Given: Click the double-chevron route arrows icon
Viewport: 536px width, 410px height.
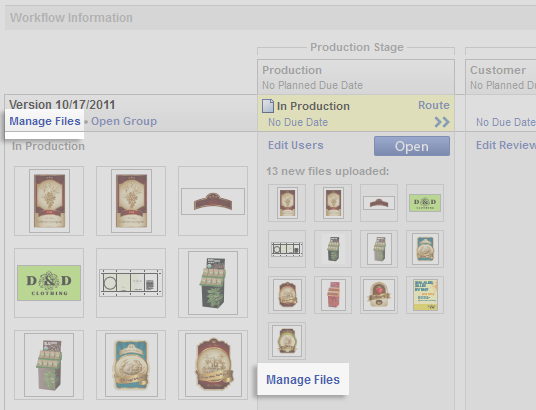Looking at the screenshot, I should pyautogui.click(x=442, y=122).
